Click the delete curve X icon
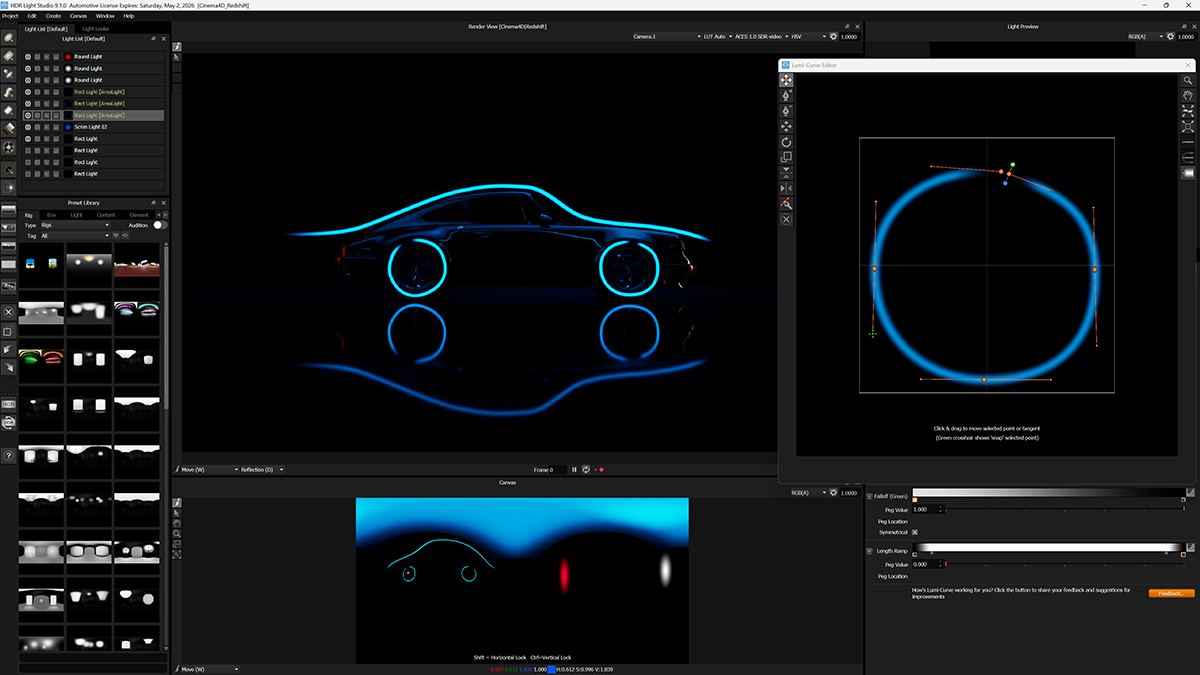 (x=786, y=219)
